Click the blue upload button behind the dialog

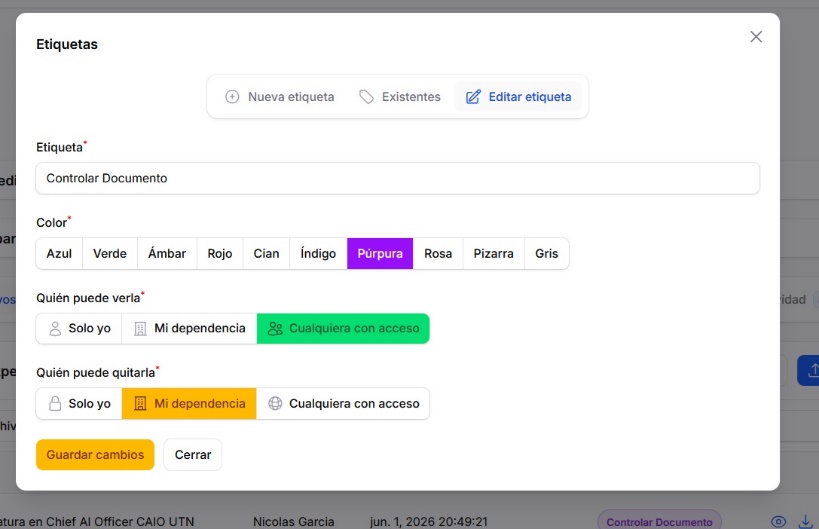[x=808, y=371]
